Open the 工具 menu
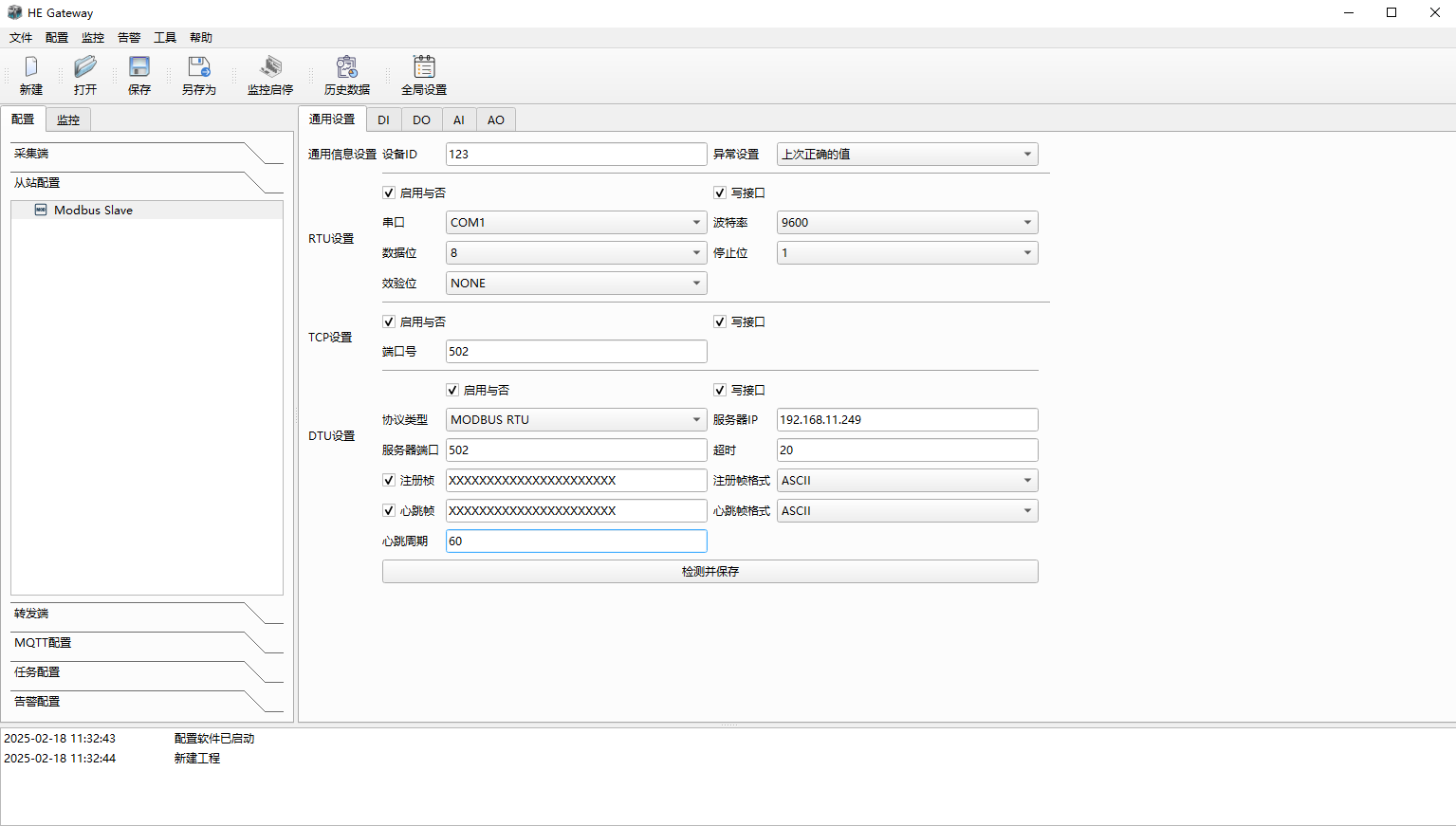Screen dimensions: 1456x826 click(x=165, y=38)
